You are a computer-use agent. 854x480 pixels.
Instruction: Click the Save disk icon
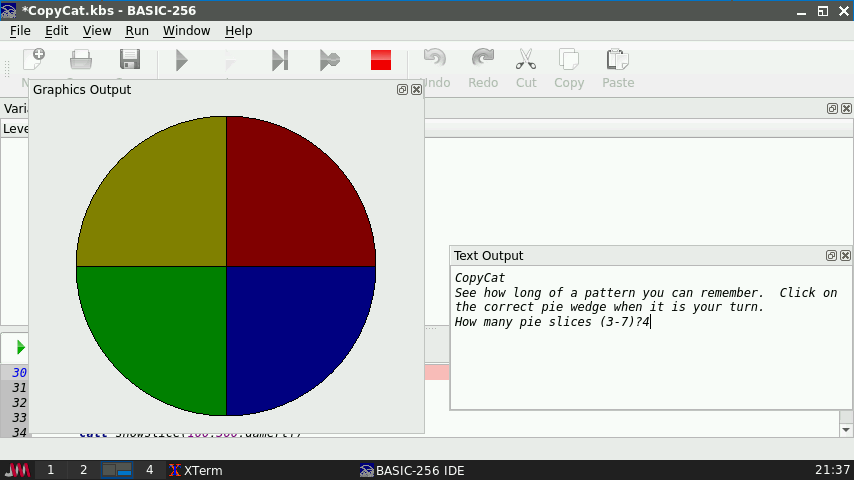tap(130, 60)
